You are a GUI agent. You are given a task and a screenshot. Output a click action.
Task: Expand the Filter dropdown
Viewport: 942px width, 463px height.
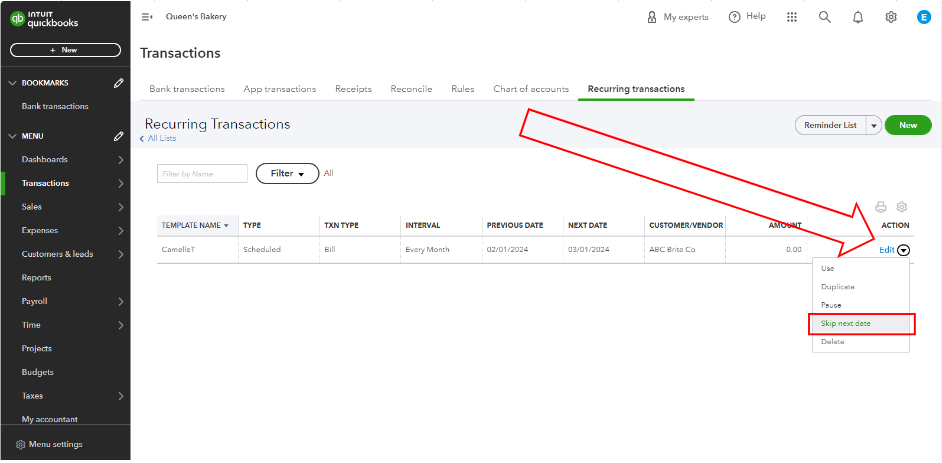pyautogui.click(x=287, y=174)
